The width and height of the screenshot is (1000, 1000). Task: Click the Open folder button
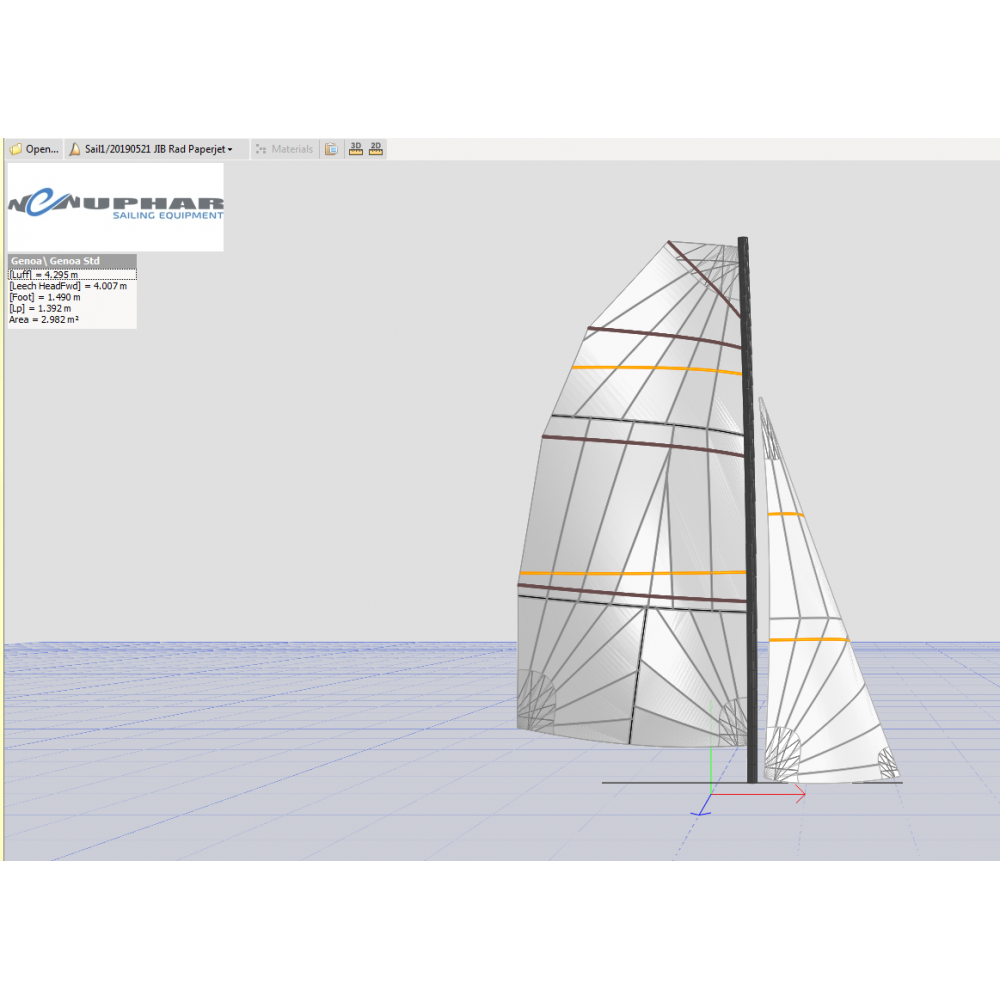coord(33,149)
